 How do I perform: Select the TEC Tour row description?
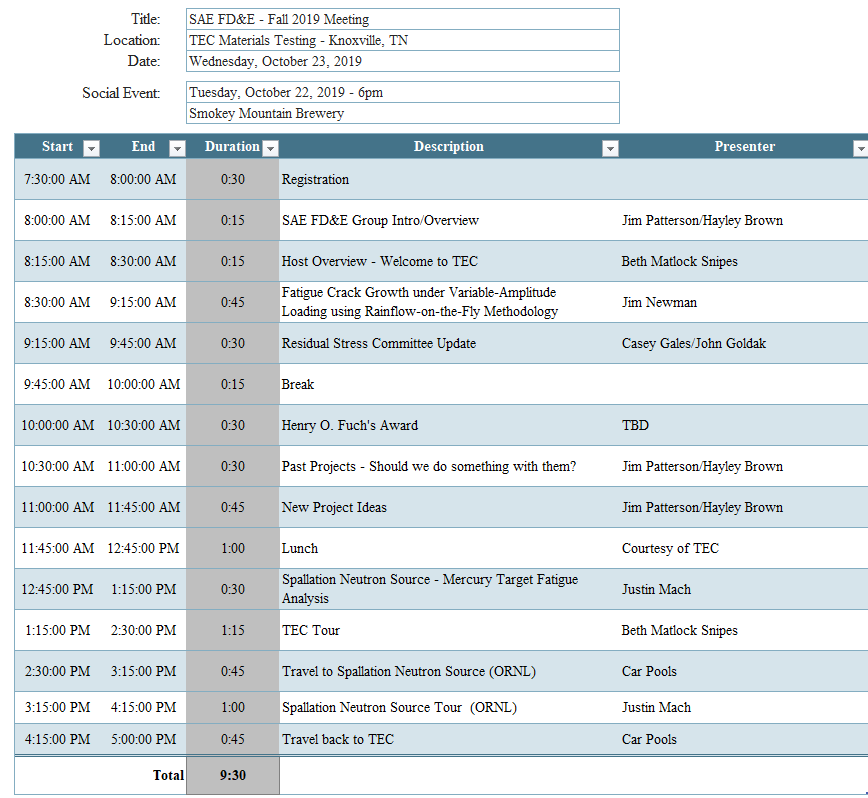pyautogui.click(x=446, y=631)
